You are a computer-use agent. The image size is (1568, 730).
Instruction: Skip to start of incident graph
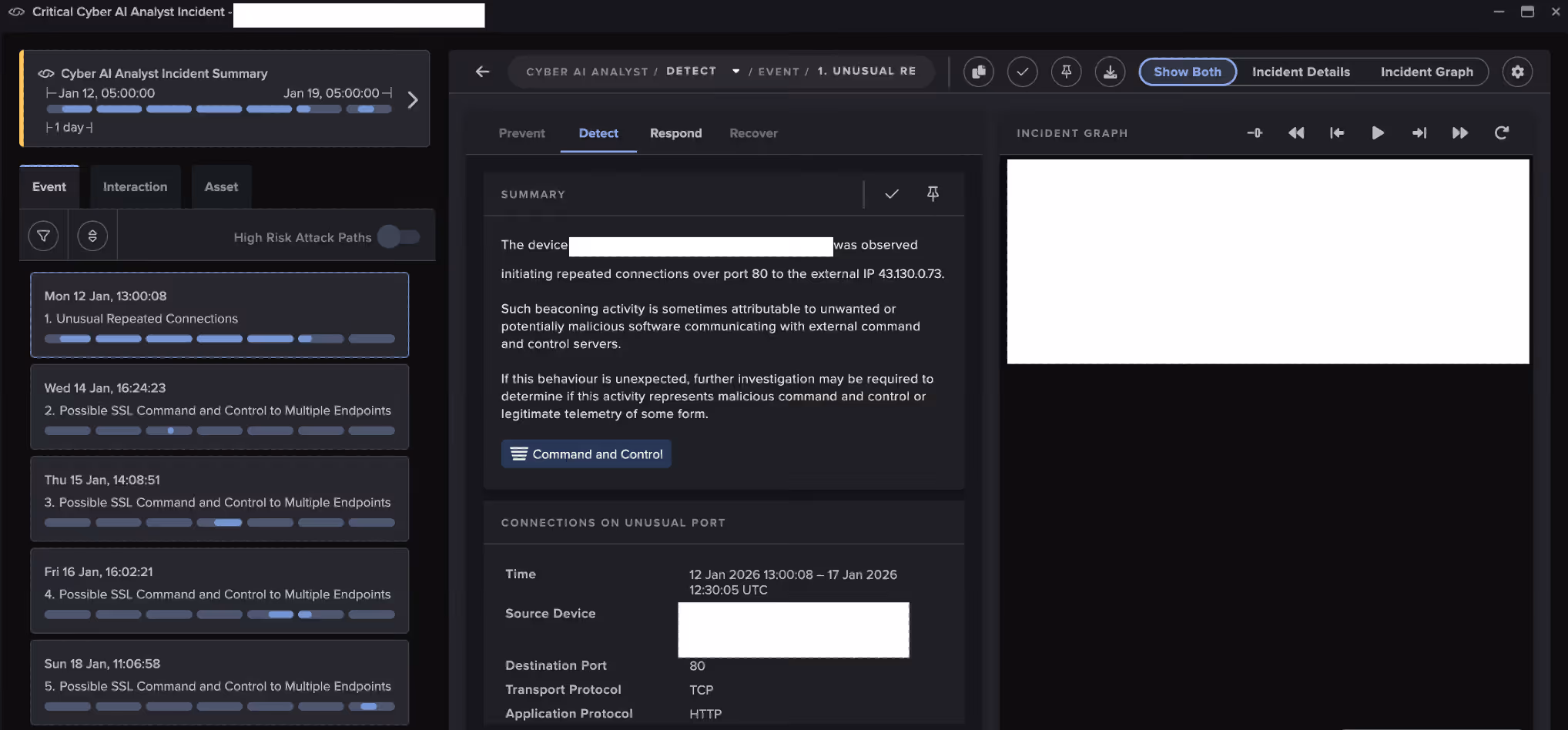1337,133
